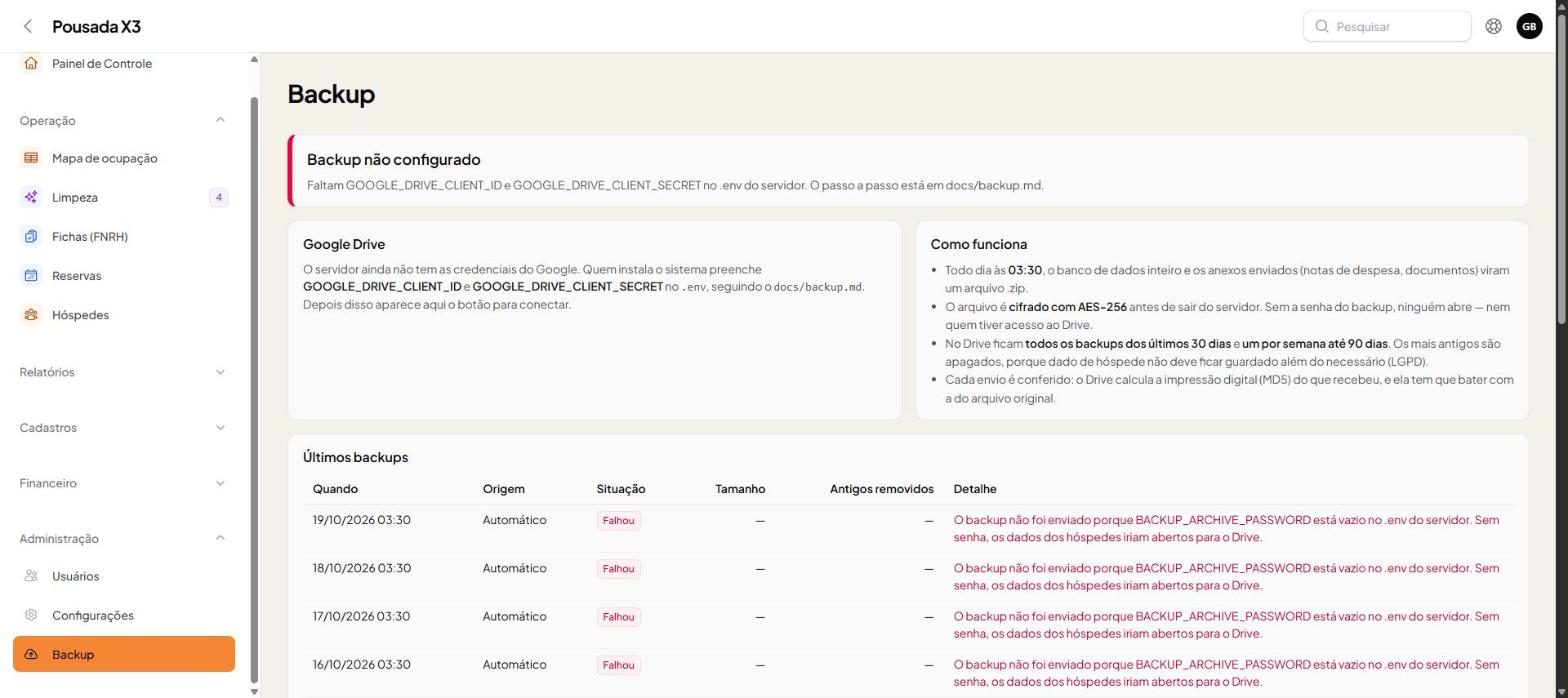Click the Backup page heading
Viewport: 1568px width, 698px height.
[x=331, y=94]
